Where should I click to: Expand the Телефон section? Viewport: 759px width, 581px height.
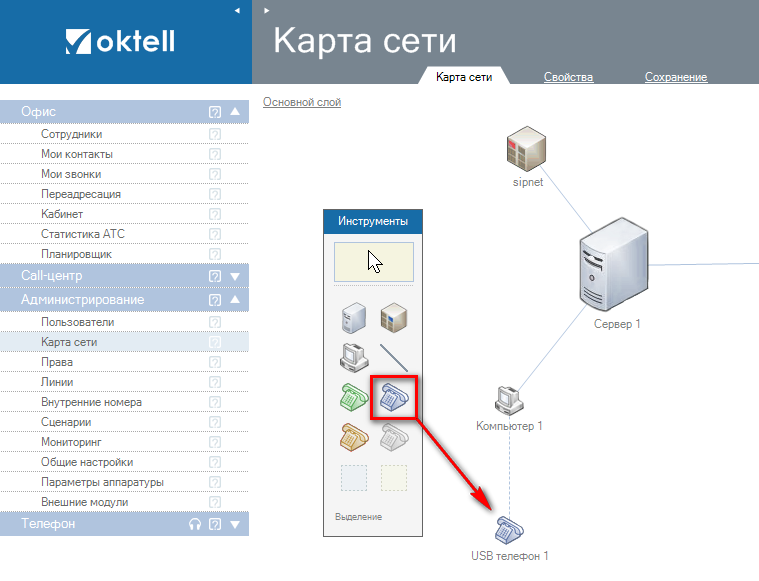(235, 524)
